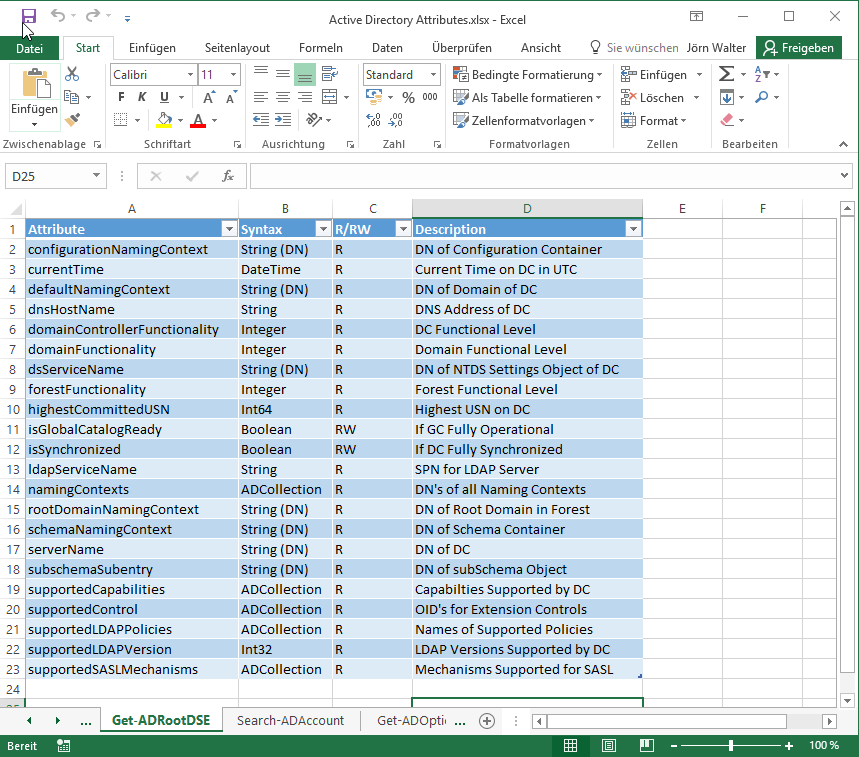Viewport: 859px width, 757px height.
Task: Click the Freigeben share button
Action: point(798,48)
